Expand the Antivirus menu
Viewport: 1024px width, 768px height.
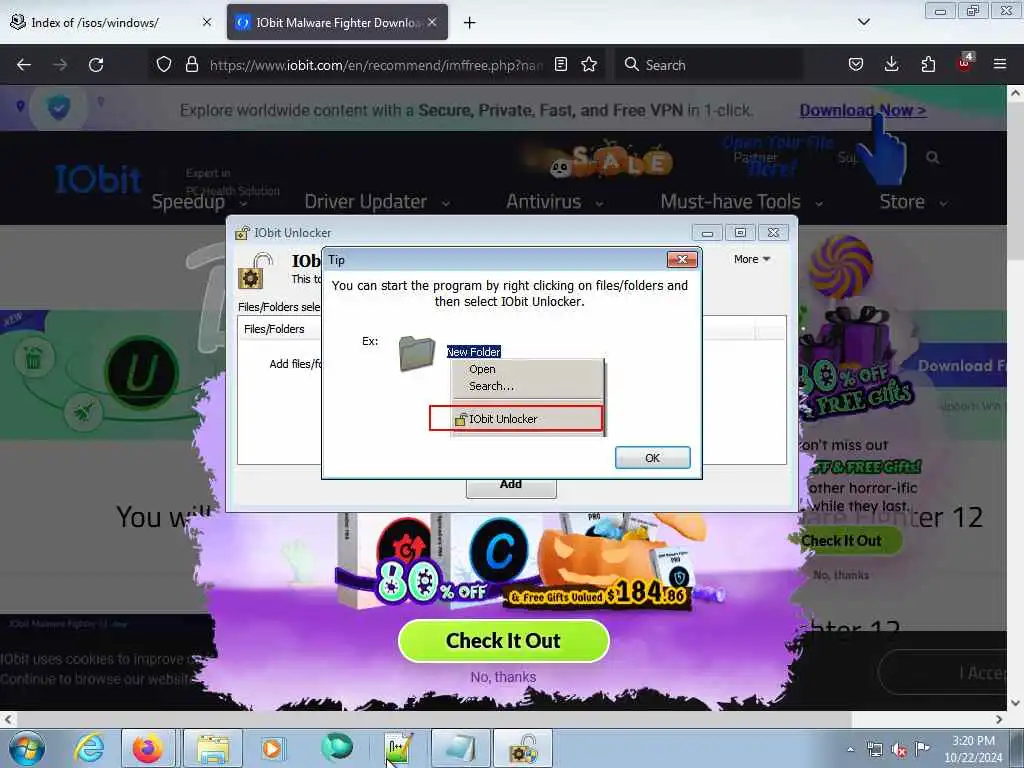554,202
